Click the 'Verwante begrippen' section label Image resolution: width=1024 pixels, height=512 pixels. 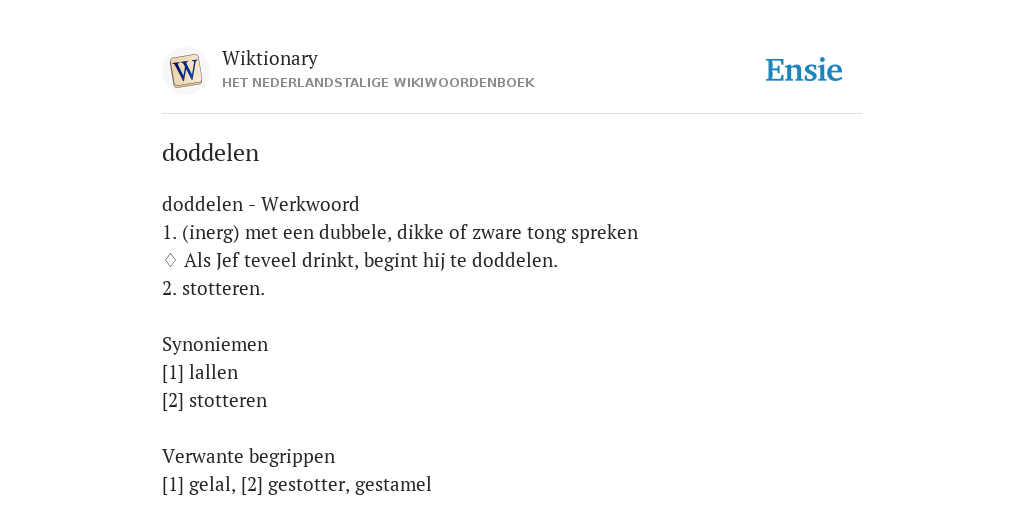pos(248,456)
